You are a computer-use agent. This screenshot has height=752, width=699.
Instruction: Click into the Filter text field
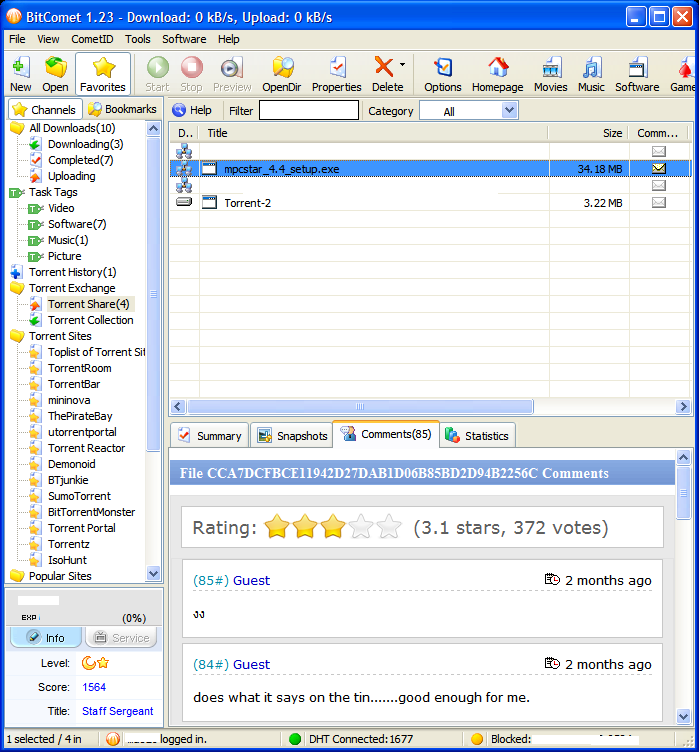[308, 110]
